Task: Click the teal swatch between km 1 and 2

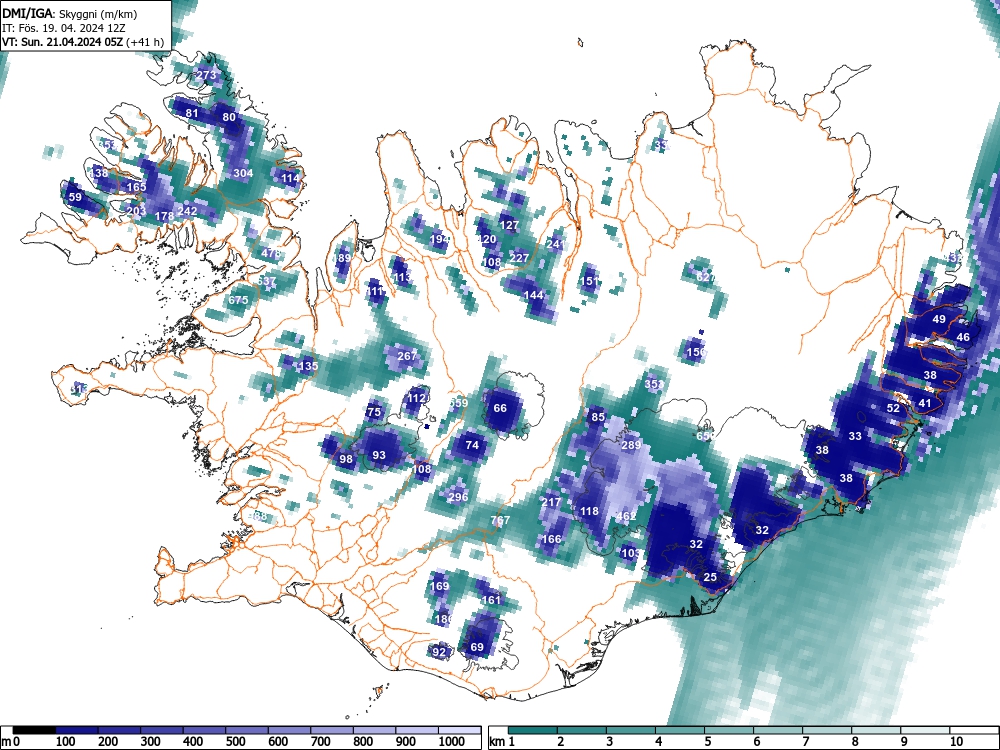Action: click(533, 731)
